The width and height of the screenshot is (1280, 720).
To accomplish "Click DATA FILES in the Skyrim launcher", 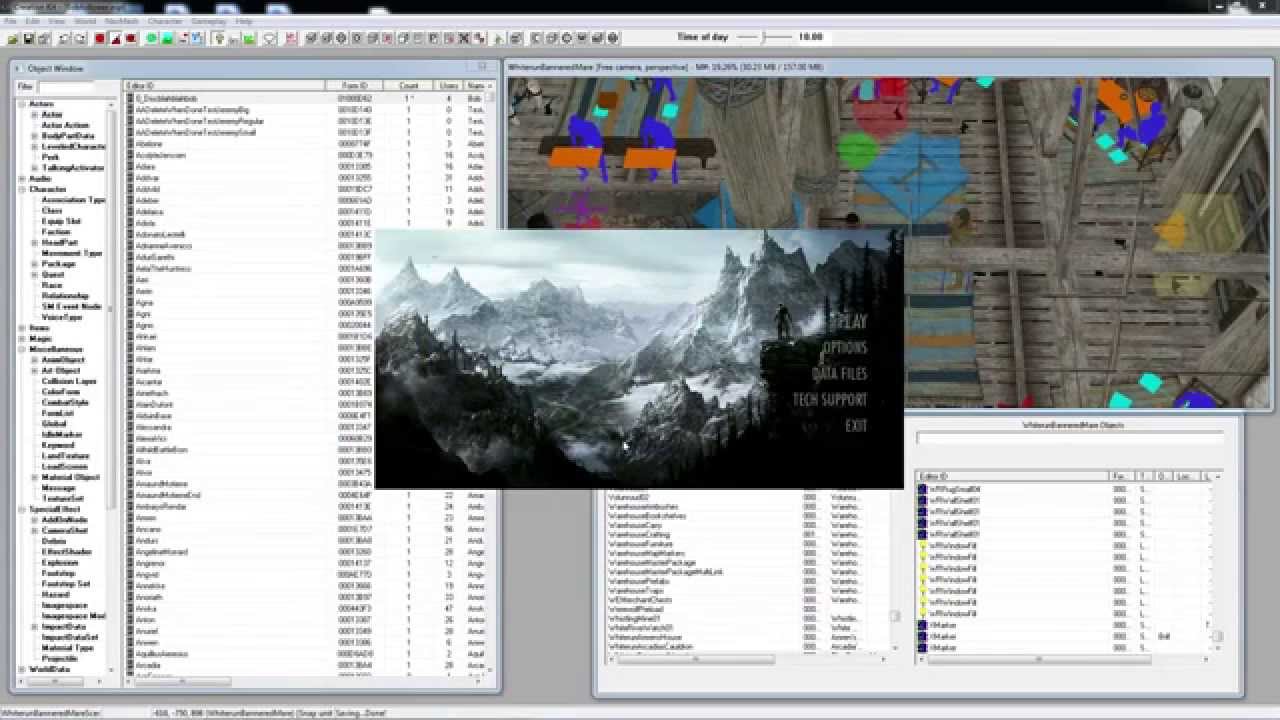I will pos(840,374).
